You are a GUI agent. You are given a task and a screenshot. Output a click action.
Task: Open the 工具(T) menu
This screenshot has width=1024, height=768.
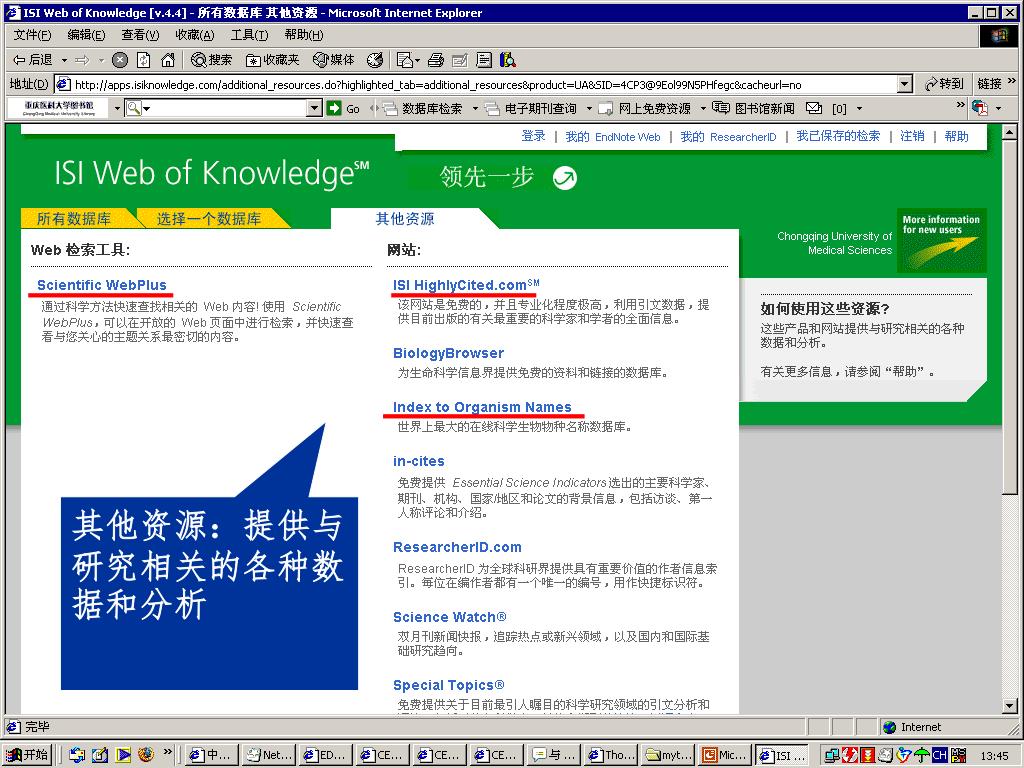pos(249,35)
